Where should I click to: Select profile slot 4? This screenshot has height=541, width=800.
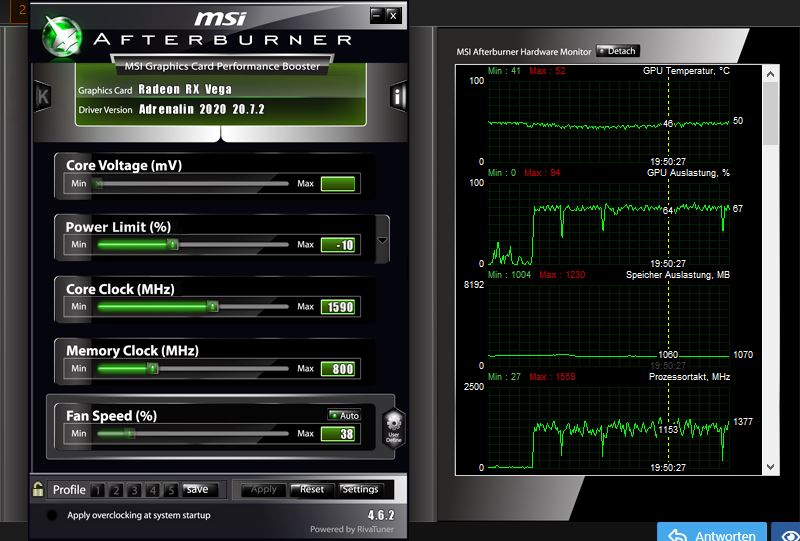coord(153,490)
